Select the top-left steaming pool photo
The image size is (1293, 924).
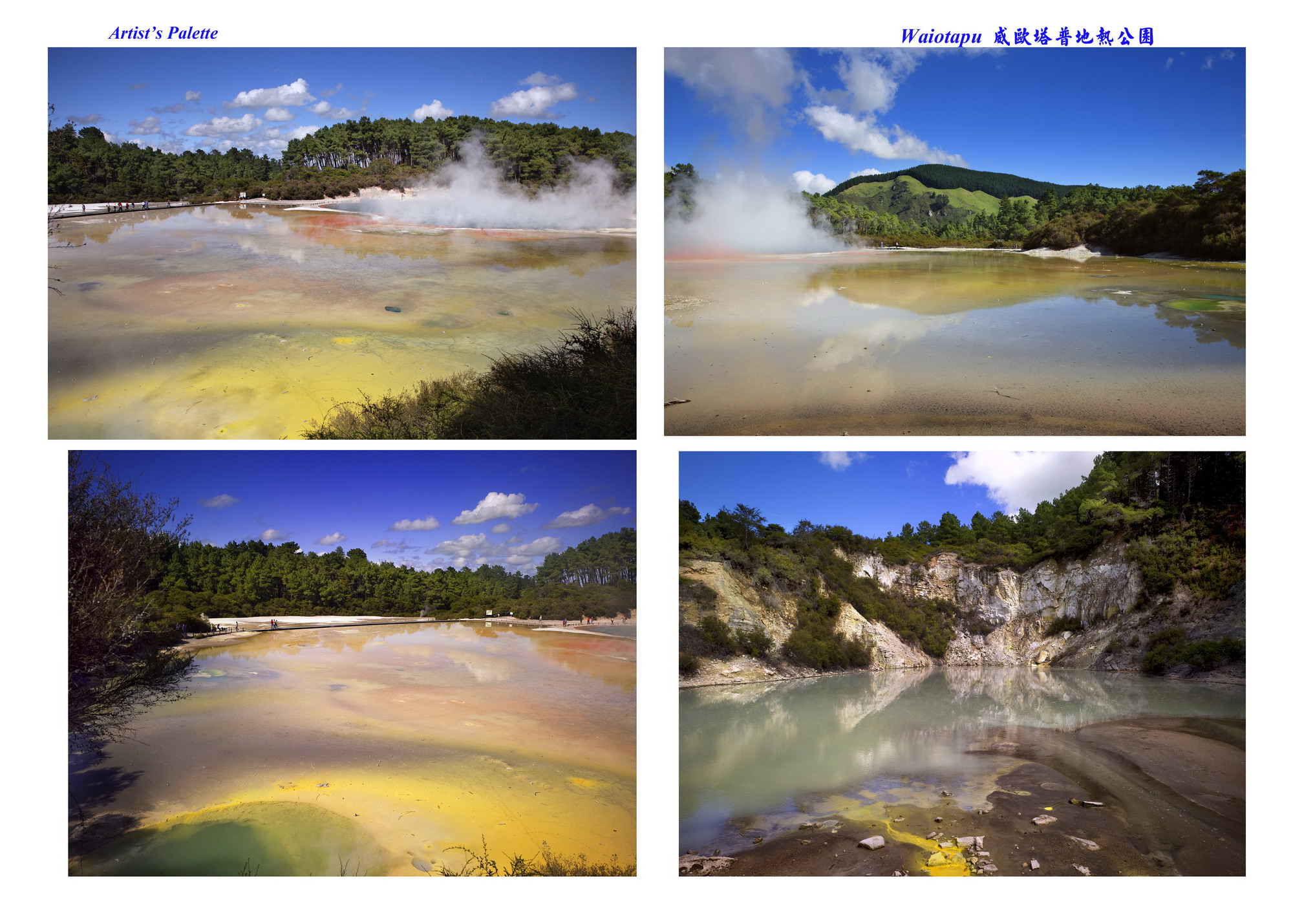point(342,243)
